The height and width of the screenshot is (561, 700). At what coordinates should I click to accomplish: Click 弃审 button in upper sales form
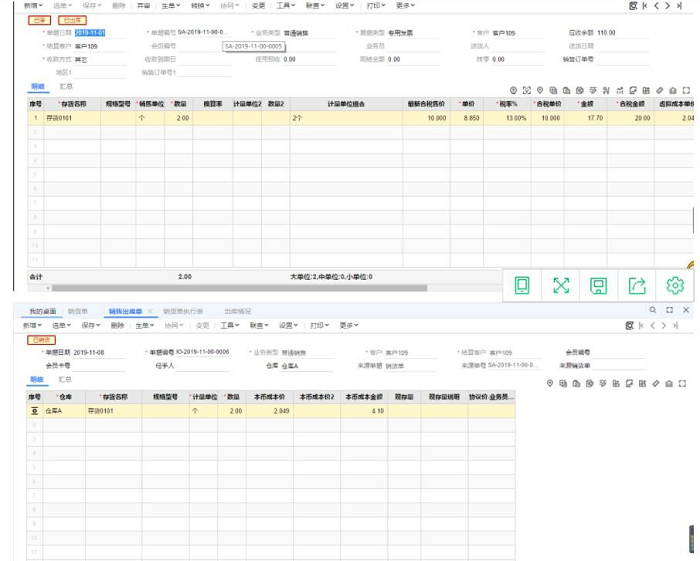tap(143, 5)
